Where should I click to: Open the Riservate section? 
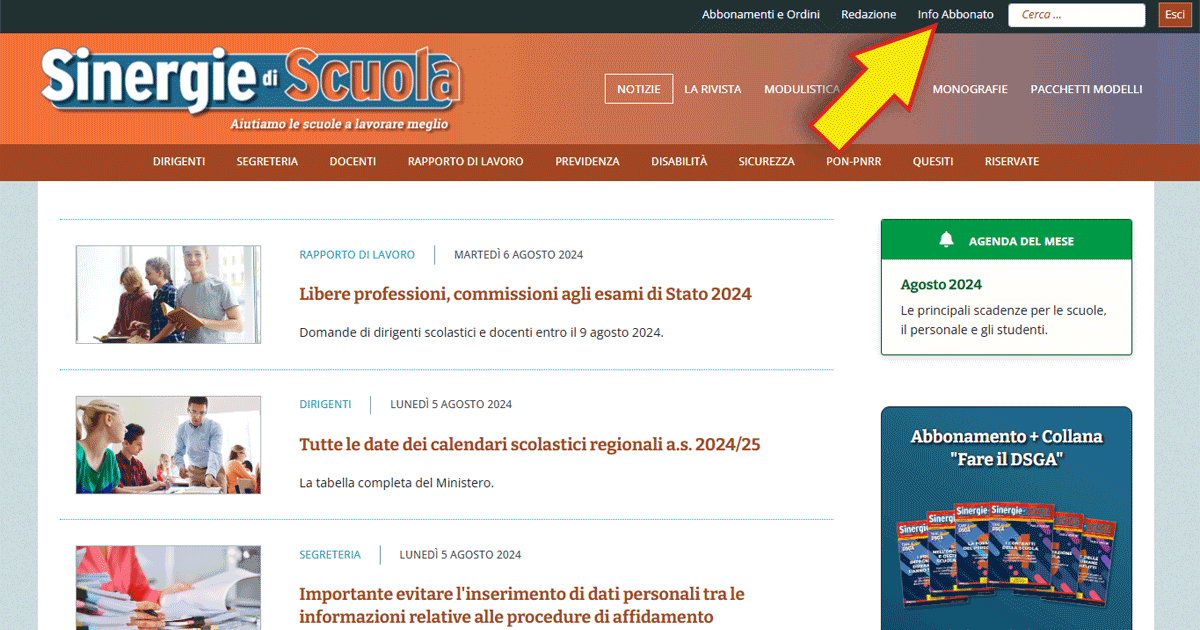(1012, 161)
